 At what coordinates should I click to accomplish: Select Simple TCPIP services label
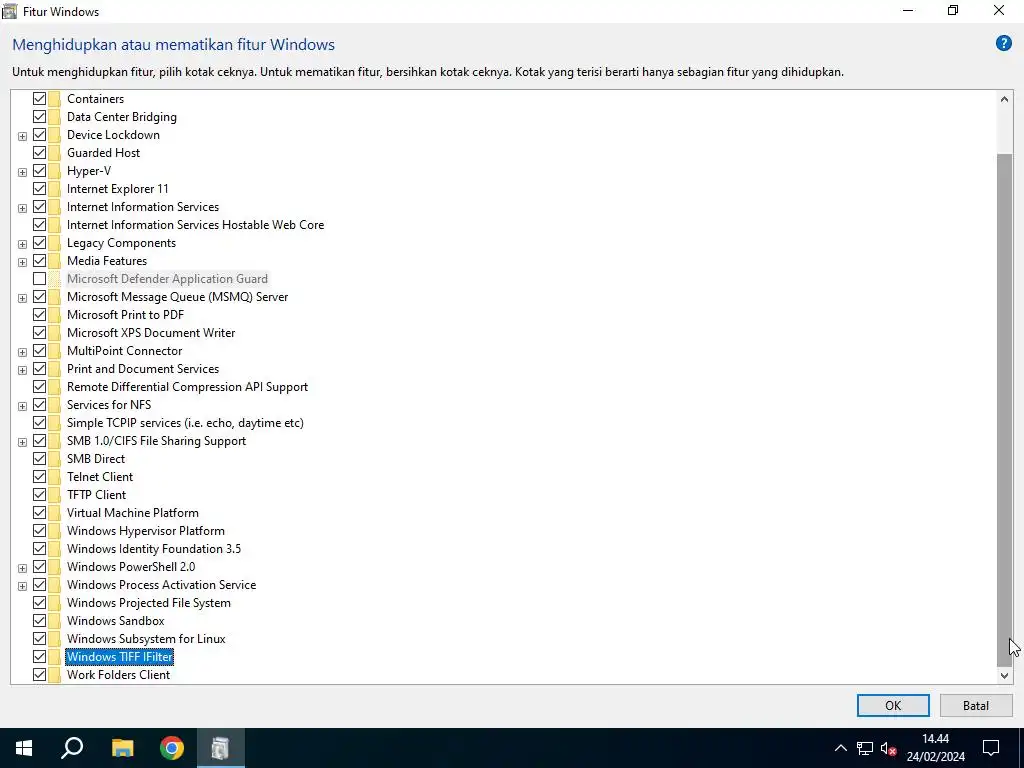[185, 423]
